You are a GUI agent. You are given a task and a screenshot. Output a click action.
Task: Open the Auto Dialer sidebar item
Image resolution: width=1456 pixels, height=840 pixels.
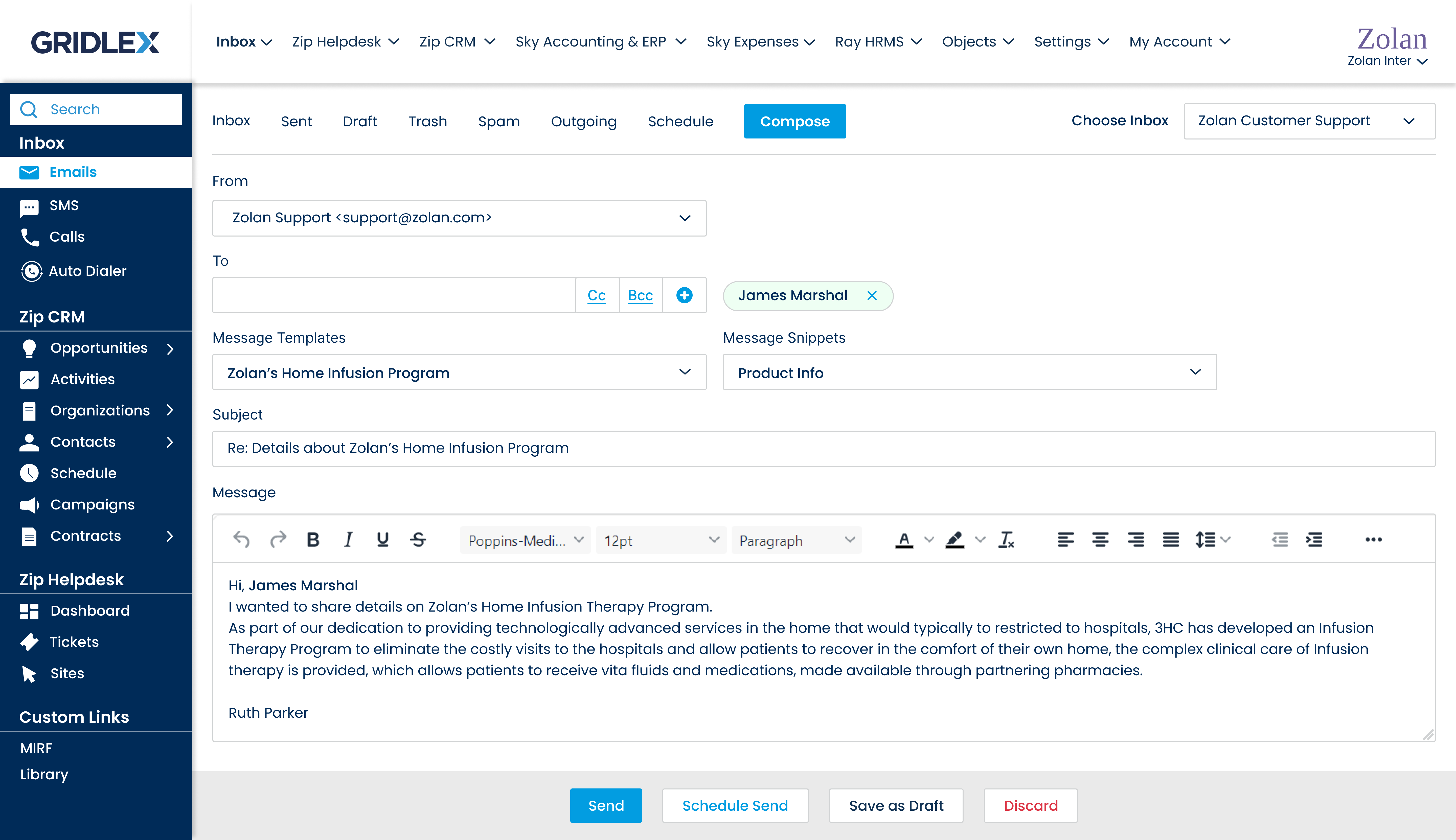click(x=87, y=271)
